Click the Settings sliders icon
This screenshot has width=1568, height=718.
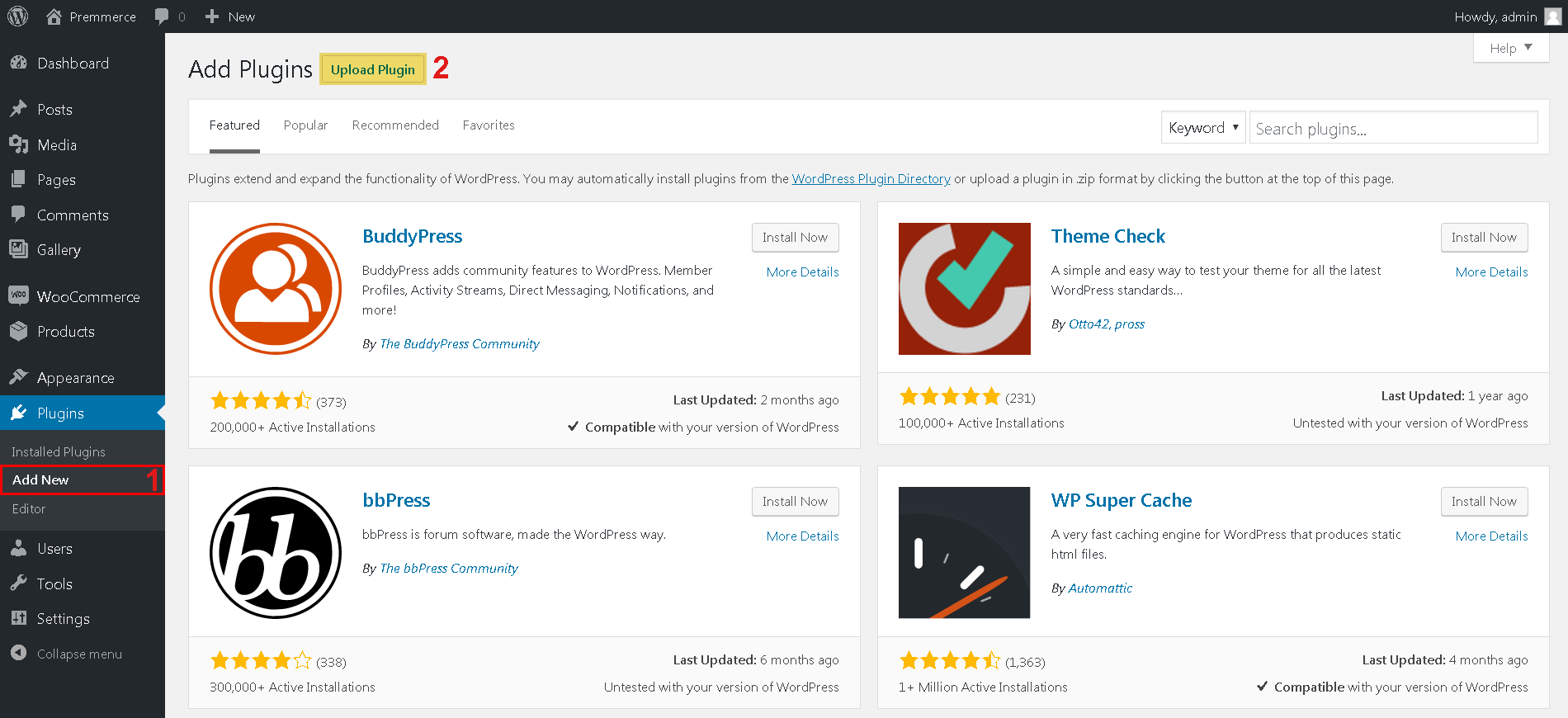pos(18,618)
